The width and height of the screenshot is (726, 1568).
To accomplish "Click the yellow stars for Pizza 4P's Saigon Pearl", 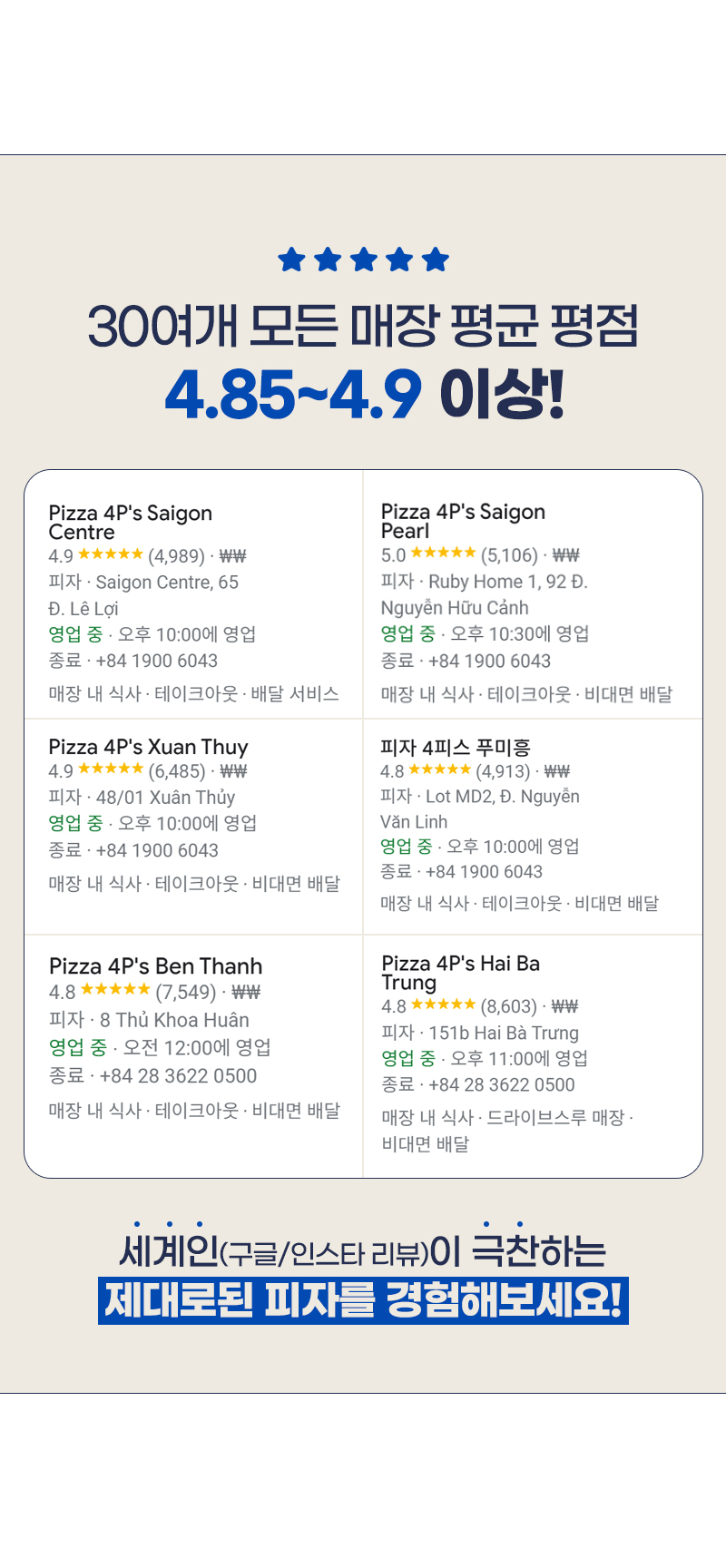I will tap(443, 553).
